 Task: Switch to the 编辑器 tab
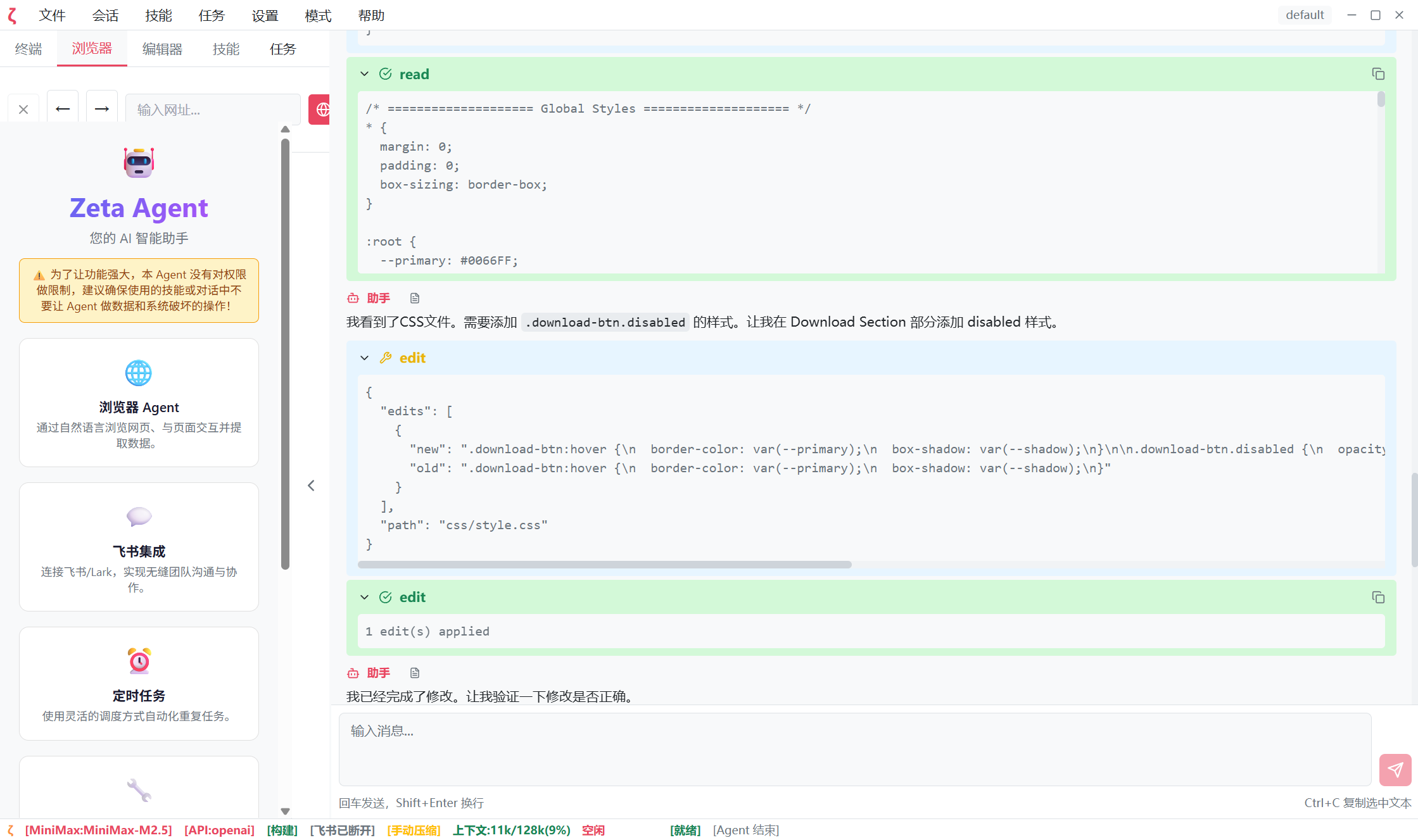click(x=162, y=49)
